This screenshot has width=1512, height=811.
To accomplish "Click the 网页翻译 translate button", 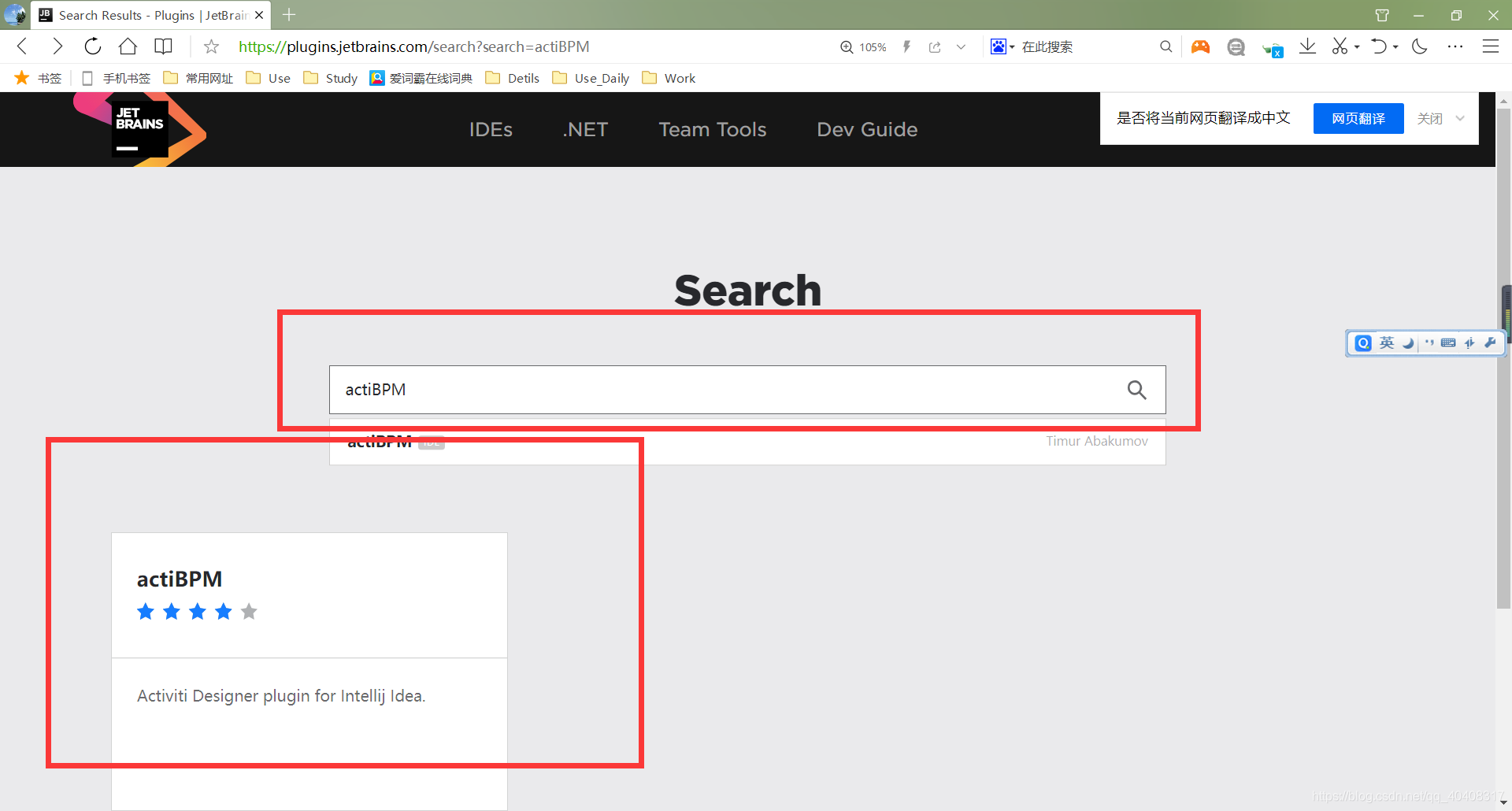I will [1358, 118].
